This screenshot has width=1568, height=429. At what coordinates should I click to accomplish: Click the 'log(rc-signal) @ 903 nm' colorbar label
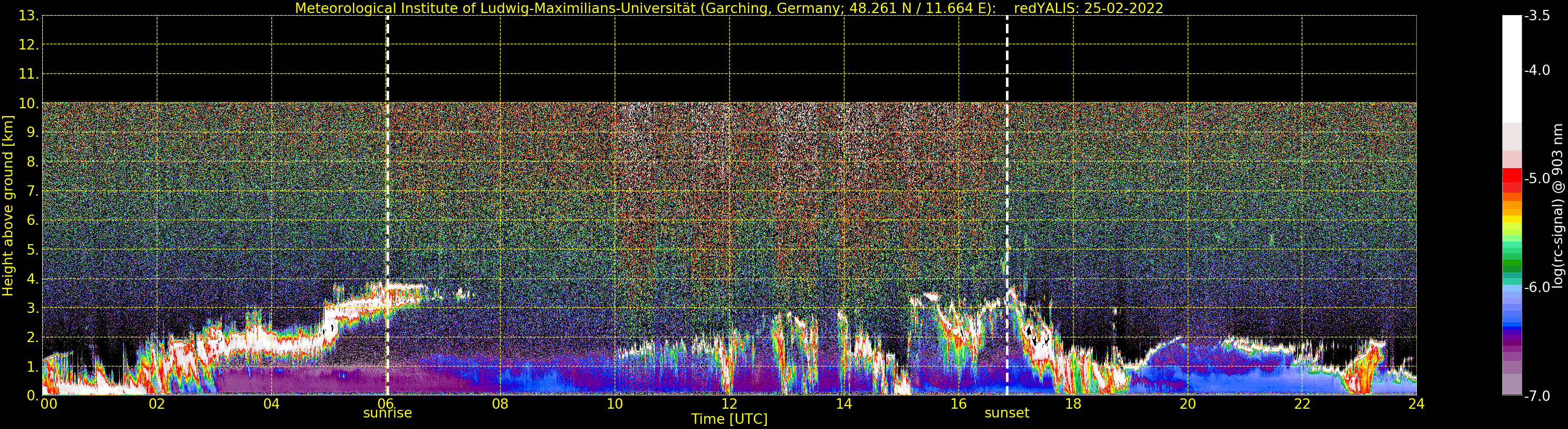point(1558,206)
